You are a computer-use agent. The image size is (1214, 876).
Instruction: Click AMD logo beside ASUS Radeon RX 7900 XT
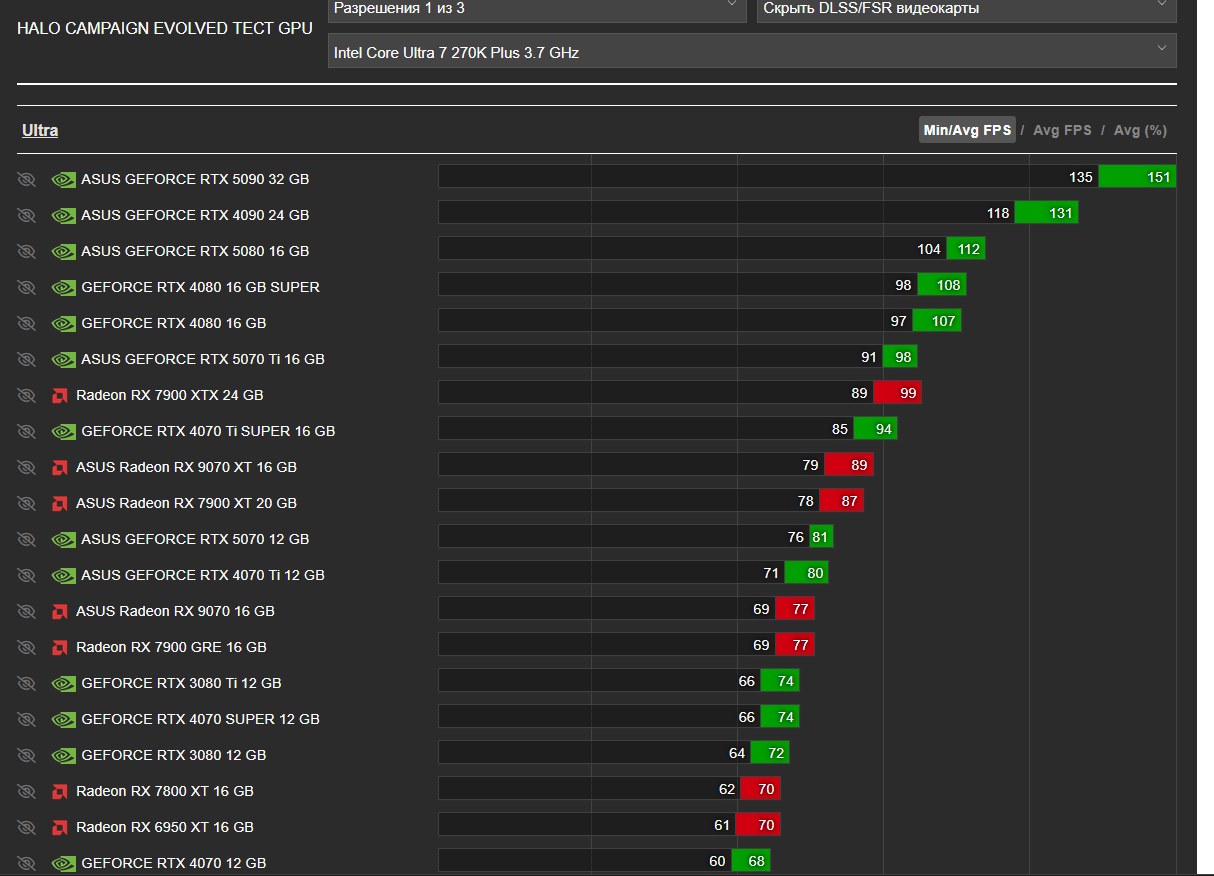60,504
